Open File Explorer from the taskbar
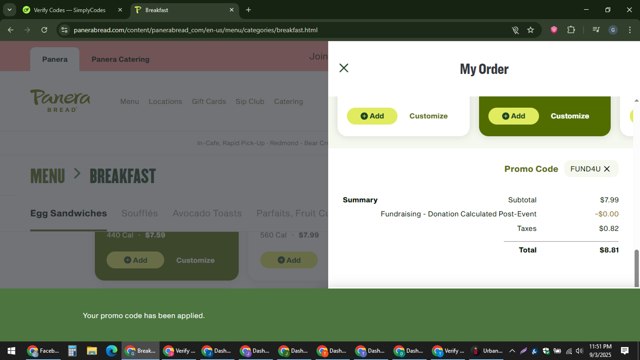This screenshot has height=360, width=640. [92, 351]
